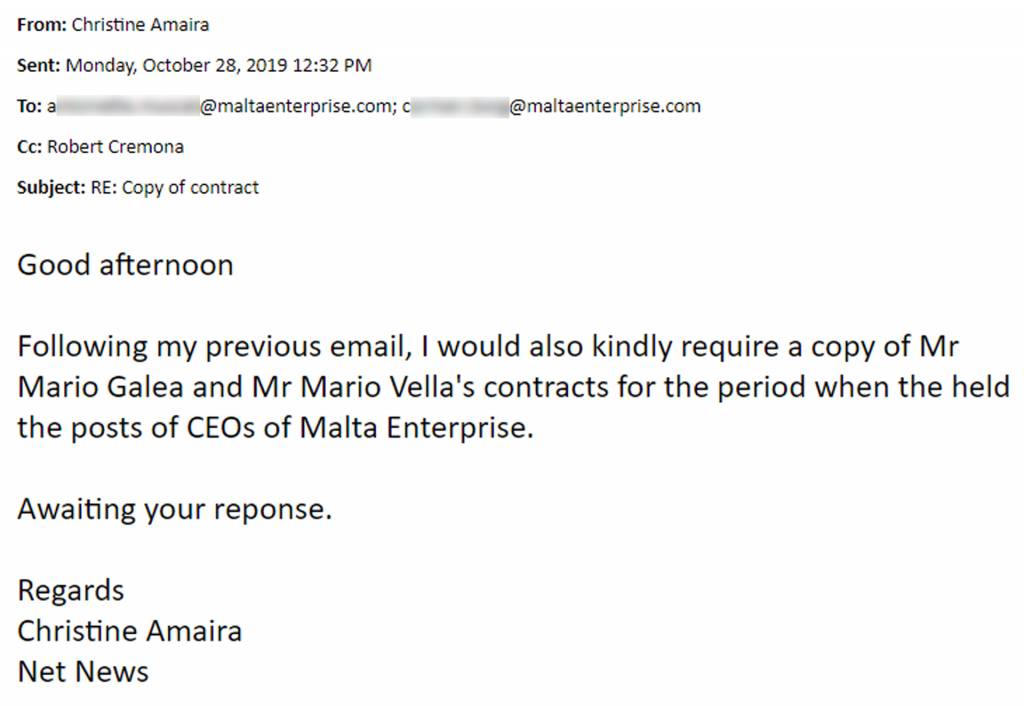This screenshot has height=707, width=1024.
Task: Open the second maltaenterprise.com recipient address
Action: (x=552, y=106)
